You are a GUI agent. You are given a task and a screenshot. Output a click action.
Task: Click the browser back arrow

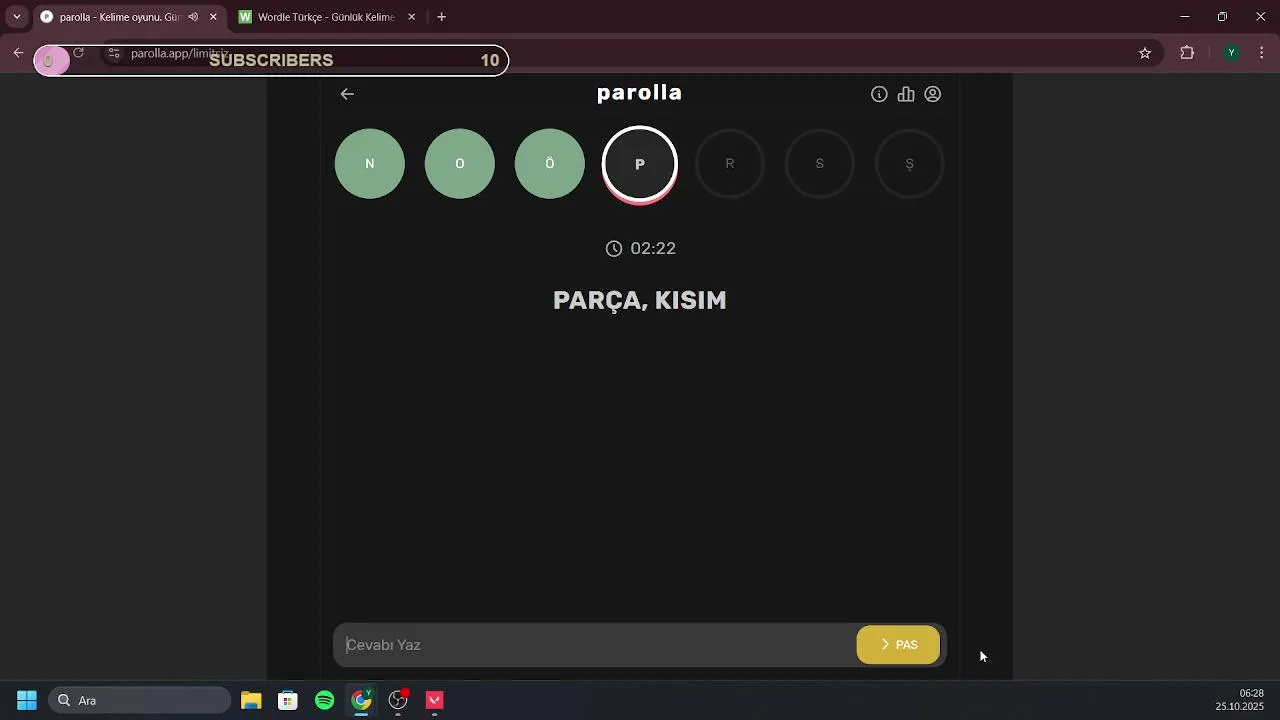[x=18, y=53]
